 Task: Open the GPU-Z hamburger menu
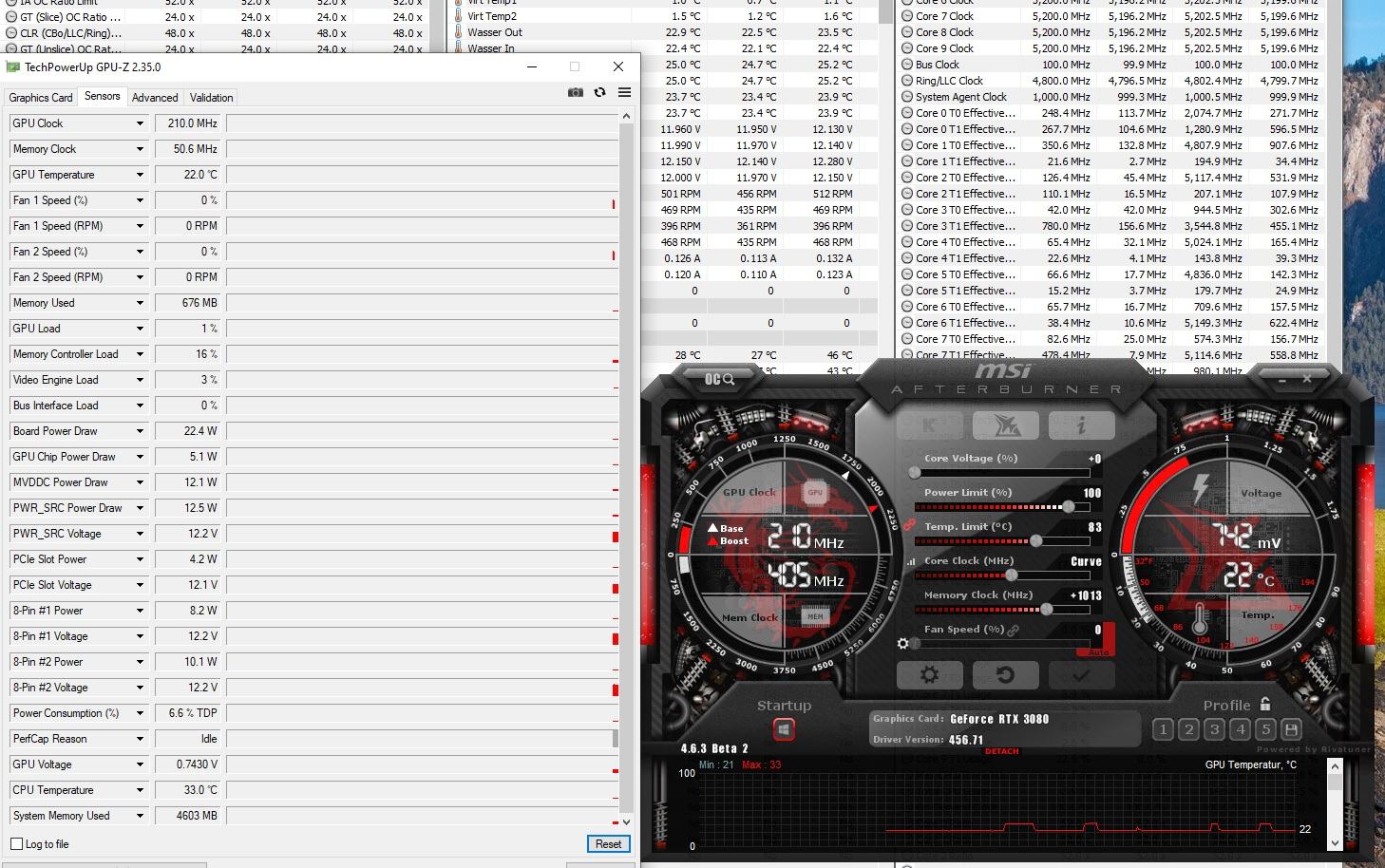coord(624,92)
